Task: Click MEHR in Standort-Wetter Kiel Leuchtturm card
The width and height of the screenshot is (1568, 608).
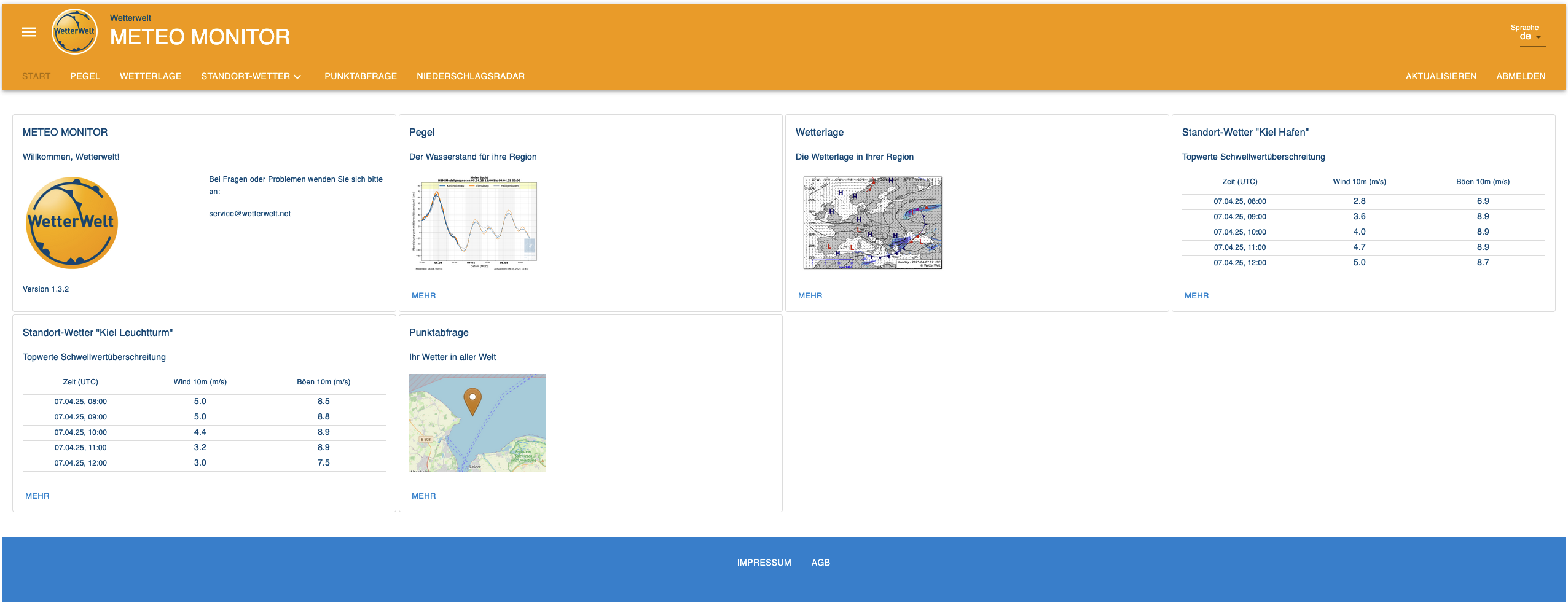Action: click(x=37, y=496)
